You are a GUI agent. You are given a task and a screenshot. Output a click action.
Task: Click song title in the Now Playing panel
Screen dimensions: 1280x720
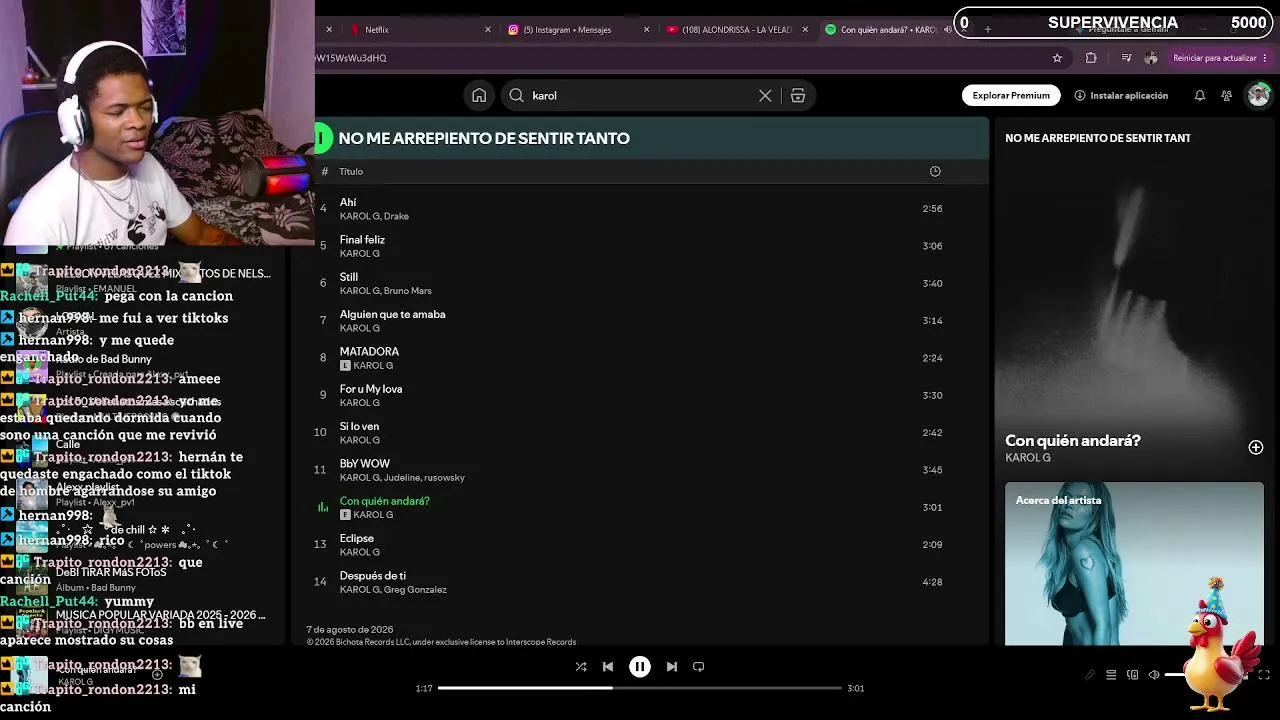tap(1073, 441)
